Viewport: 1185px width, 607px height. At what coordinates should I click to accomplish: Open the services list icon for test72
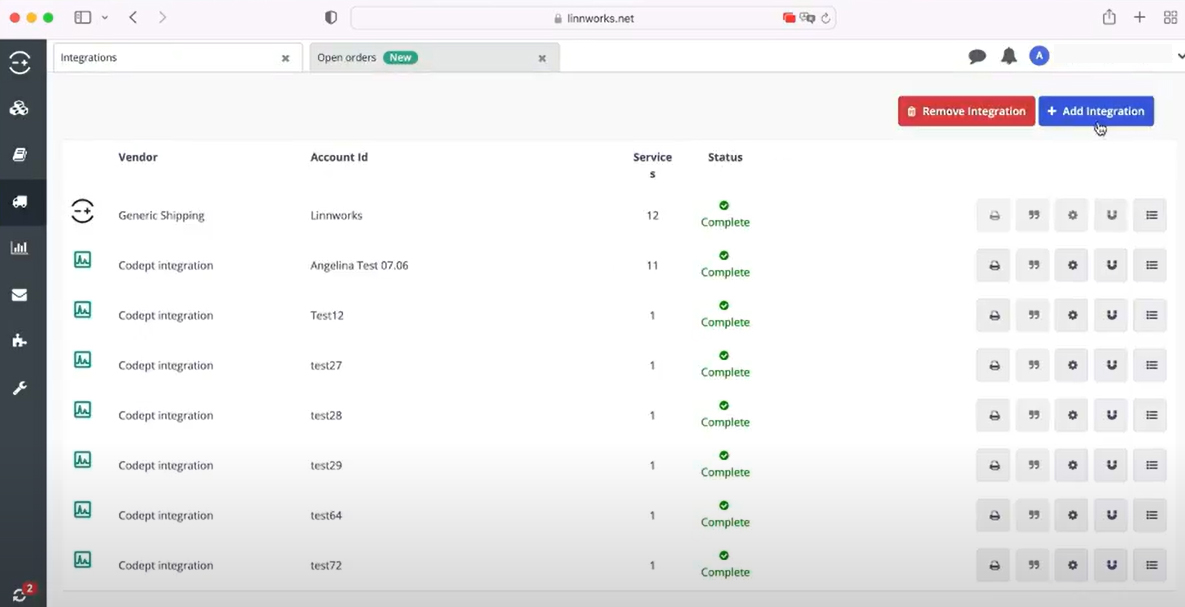pos(1149,565)
